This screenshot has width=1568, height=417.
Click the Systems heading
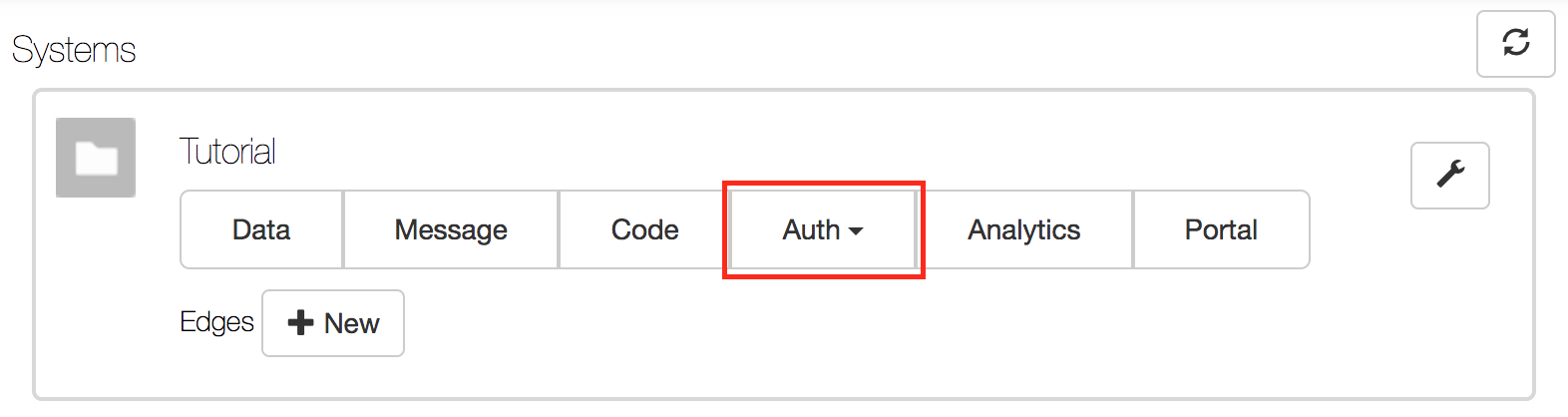pyautogui.click(x=74, y=50)
